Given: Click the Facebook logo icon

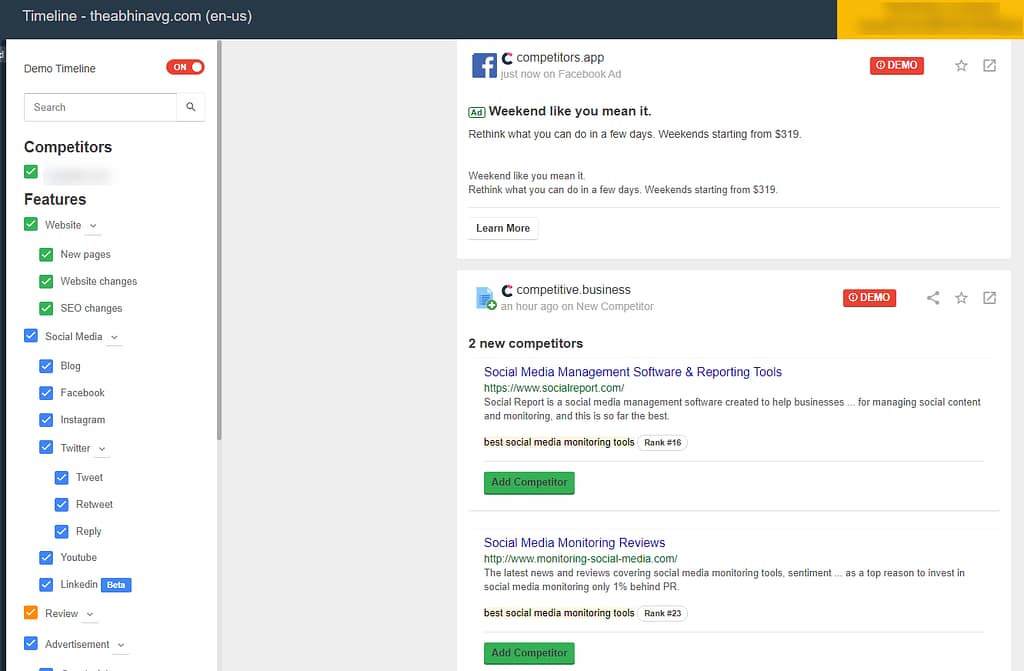Looking at the screenshot, I should tap(484, 66).
